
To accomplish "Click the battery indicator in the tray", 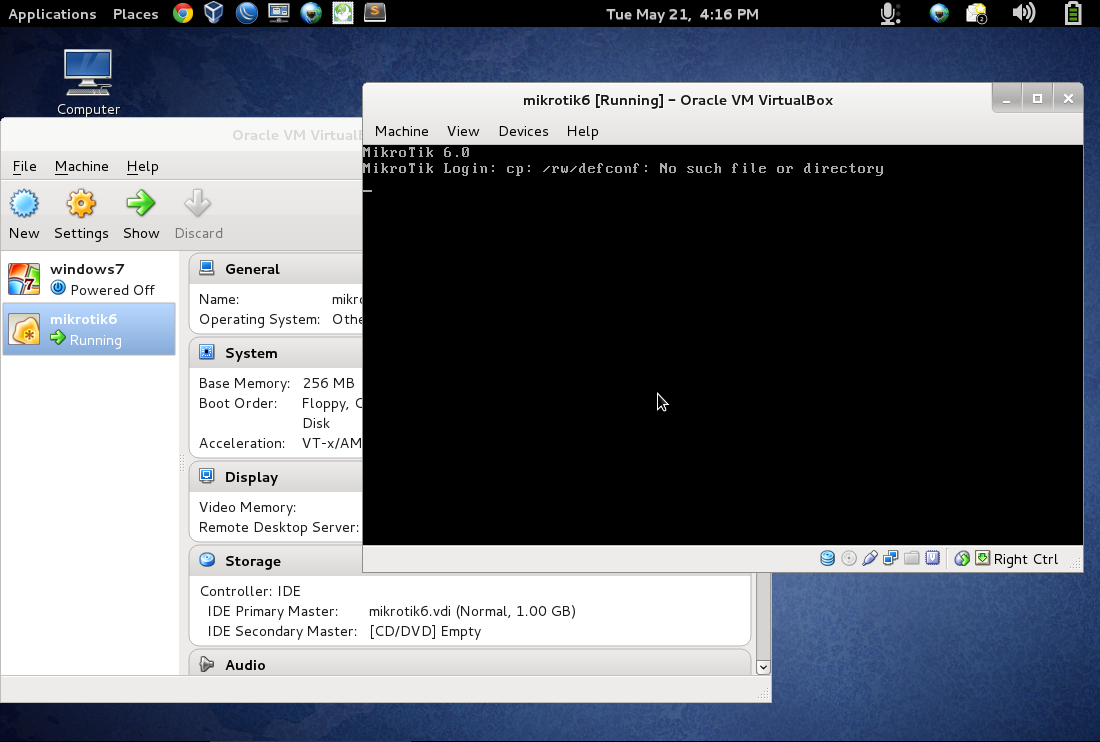I will 1073,13.
